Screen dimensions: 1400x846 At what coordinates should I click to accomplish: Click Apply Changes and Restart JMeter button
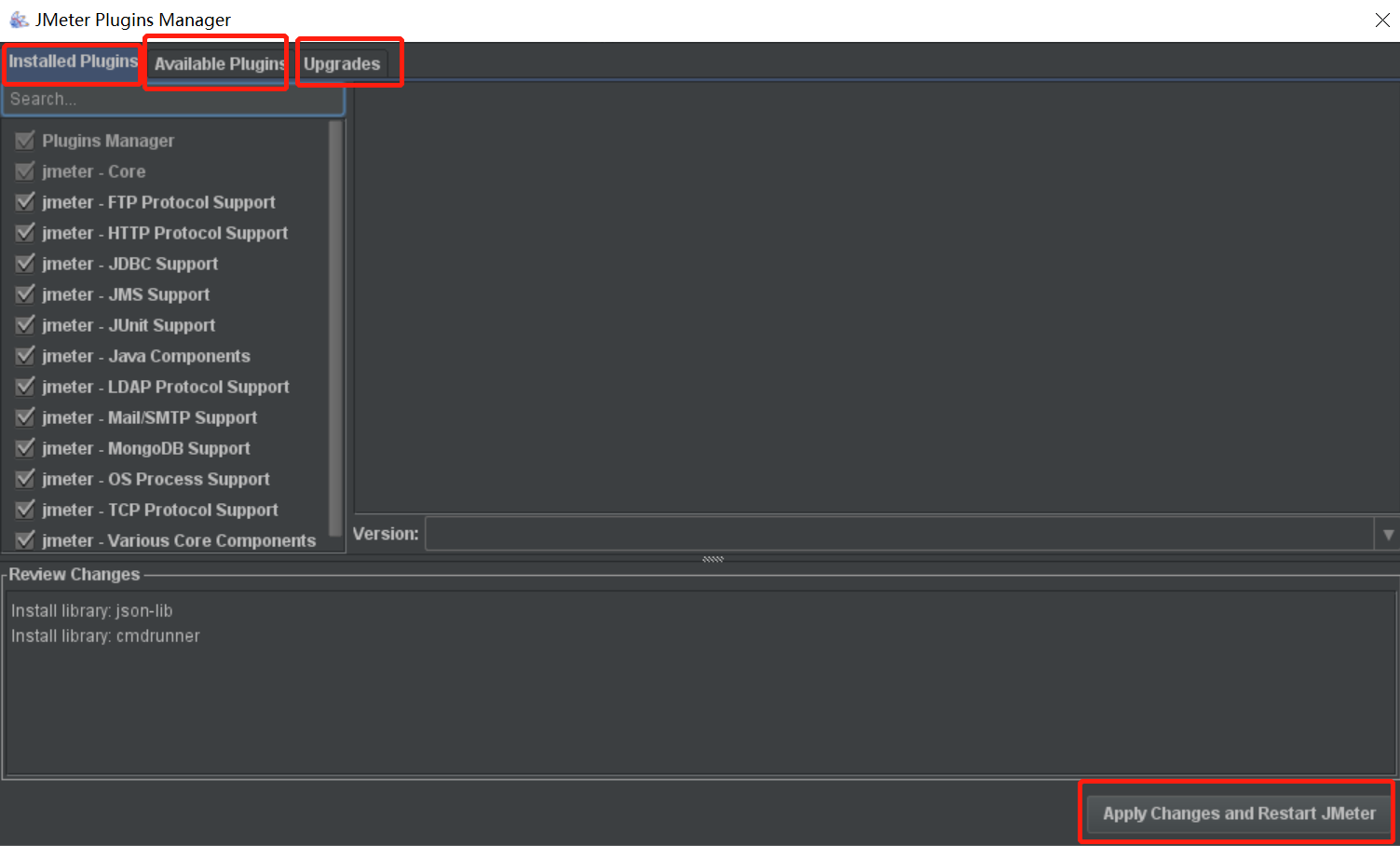(x=1239, y=813)
